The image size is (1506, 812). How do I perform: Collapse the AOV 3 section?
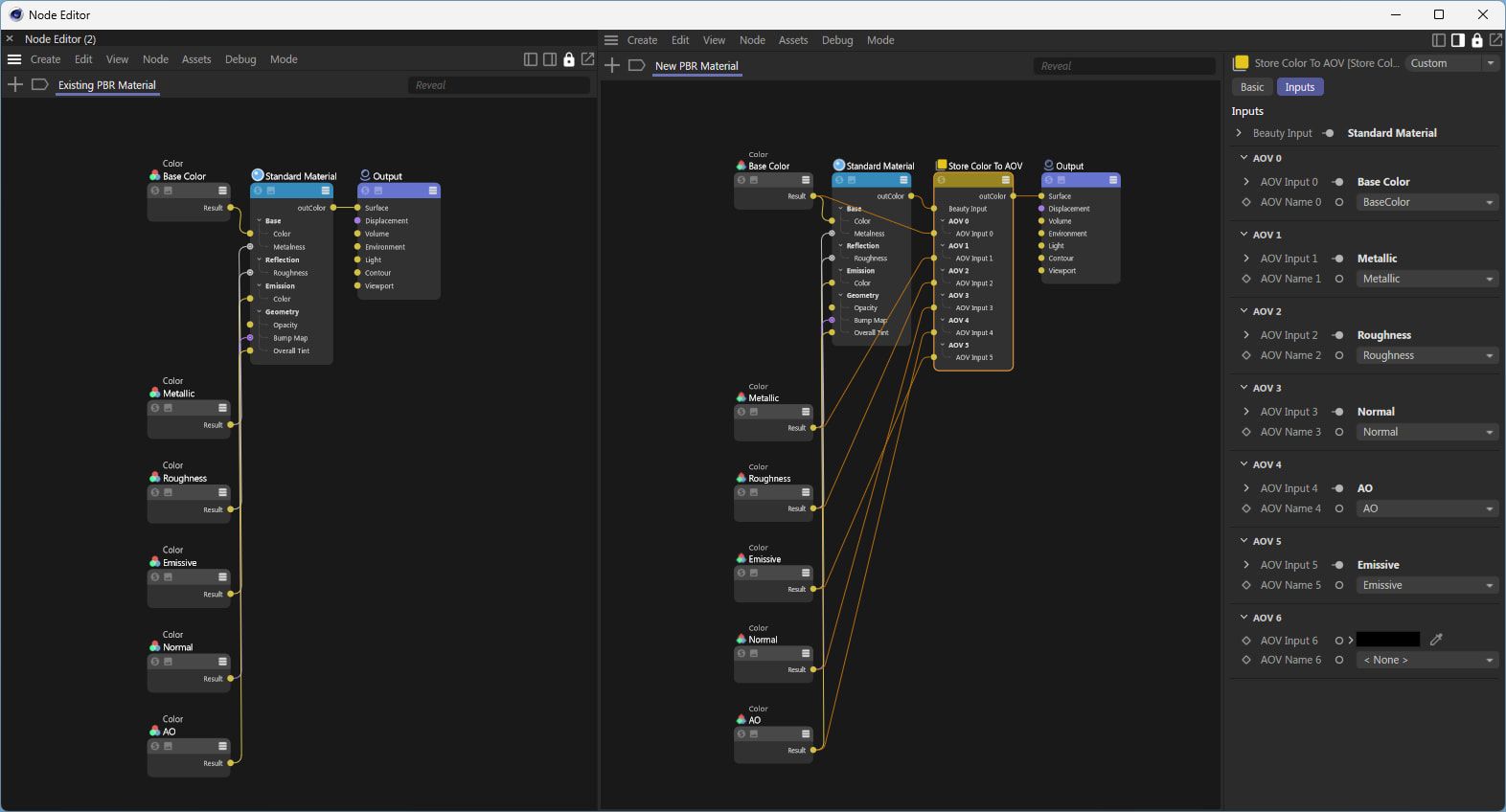tap(1244, 388)
